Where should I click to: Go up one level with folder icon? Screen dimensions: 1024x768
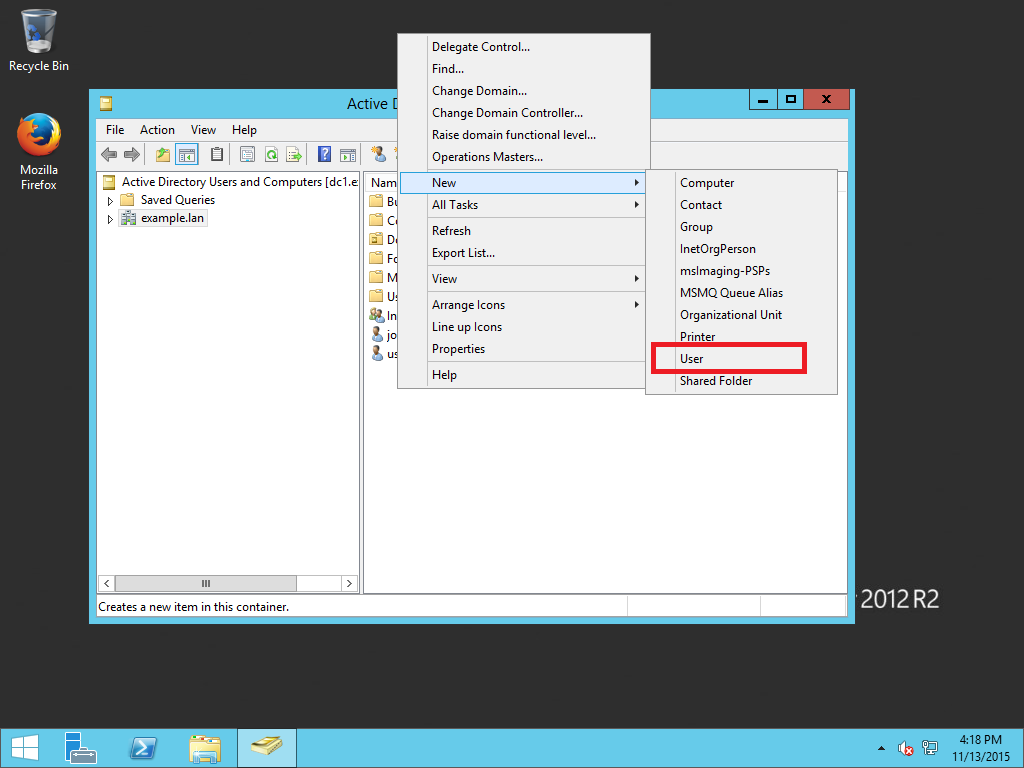tap(163, 155)
